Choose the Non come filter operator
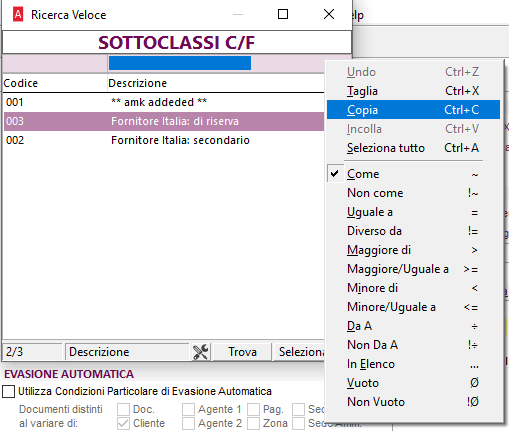 413,193
